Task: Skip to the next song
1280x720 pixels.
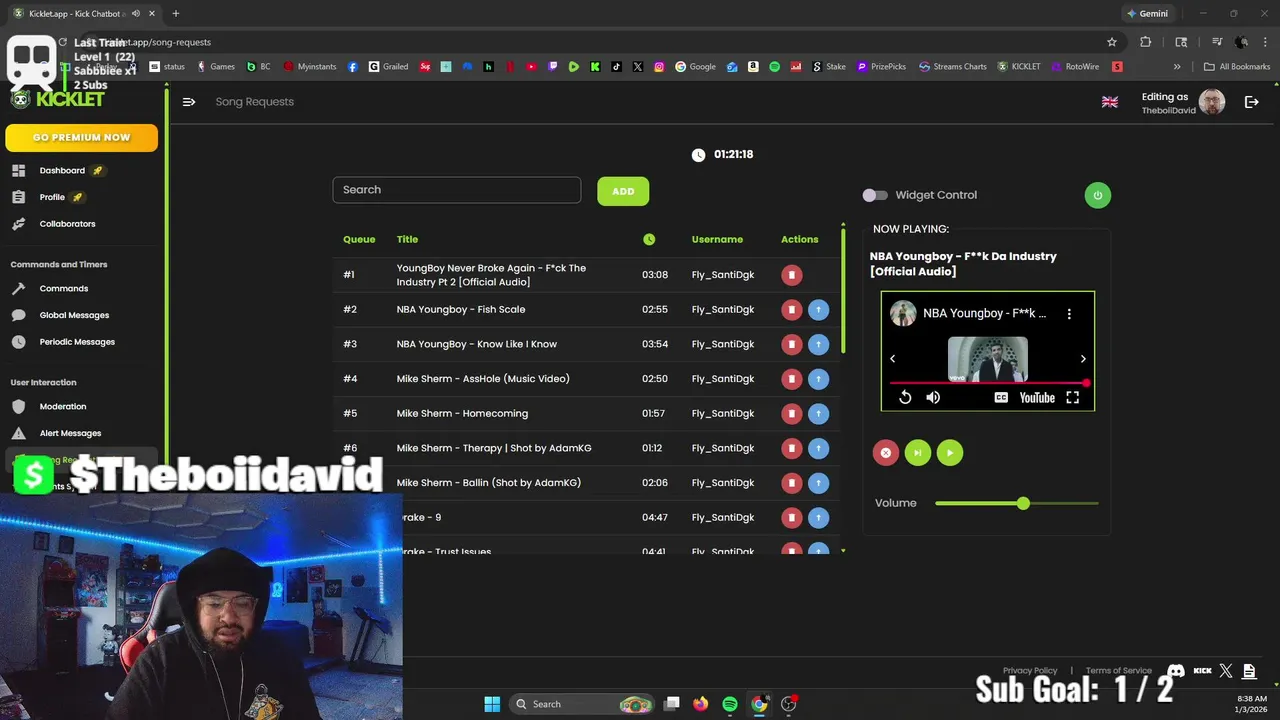Action: point(917,453)
